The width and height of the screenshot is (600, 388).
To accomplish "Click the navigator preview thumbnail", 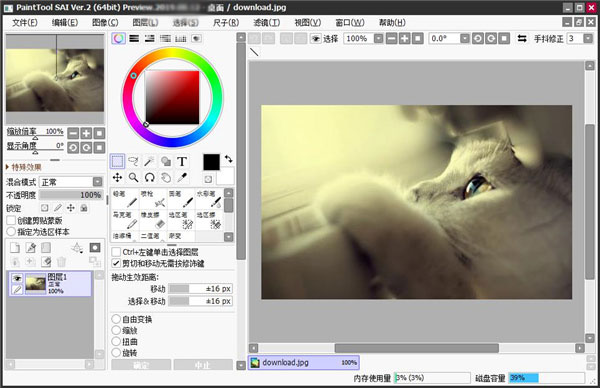I will click(x=55, y=79).
